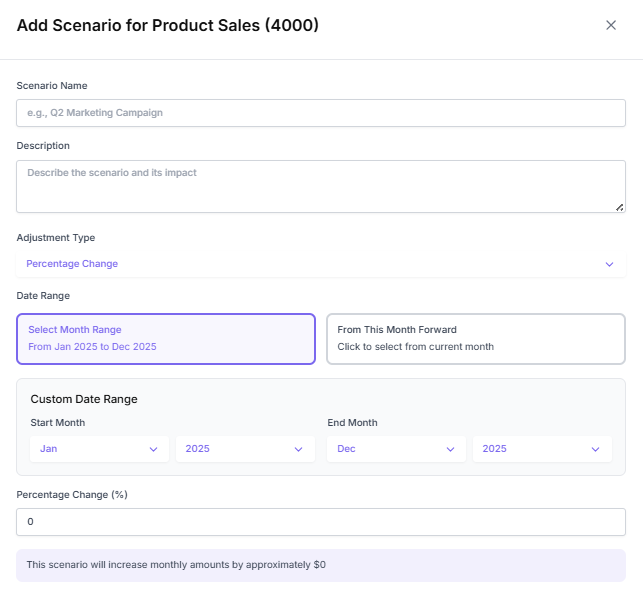Click the End Month year chevron arrow

(598, 449)
